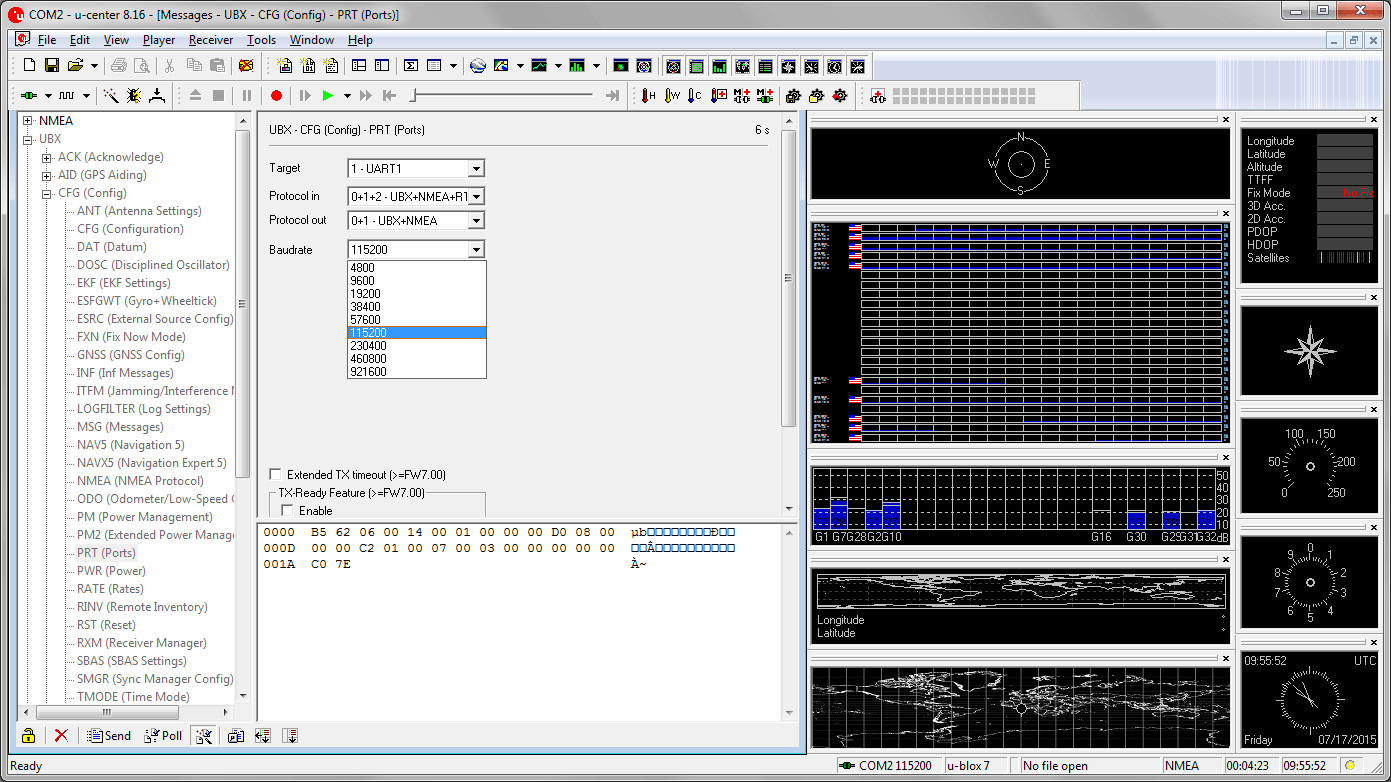The height and width of the screenshot is (782, 1391).
Task: Open the Receiver menu
Action: point(211,40)
